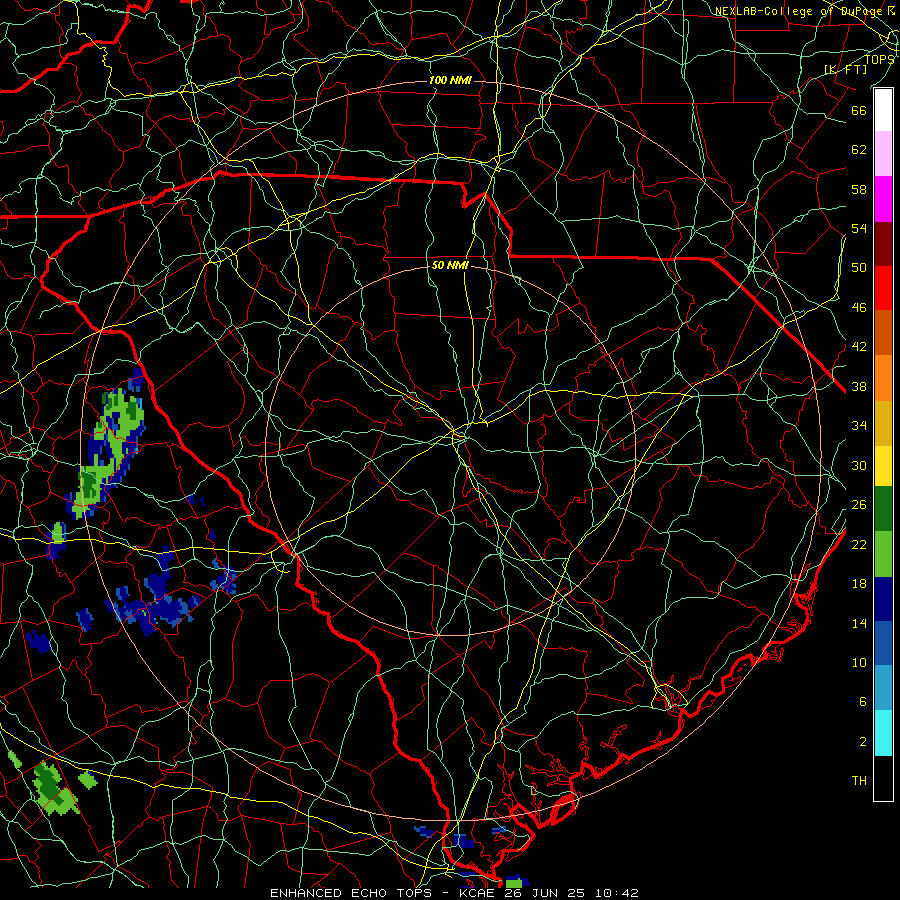Pick the navy blue legend swatch
The image size is (900, 900).
(x=883, y=599)
